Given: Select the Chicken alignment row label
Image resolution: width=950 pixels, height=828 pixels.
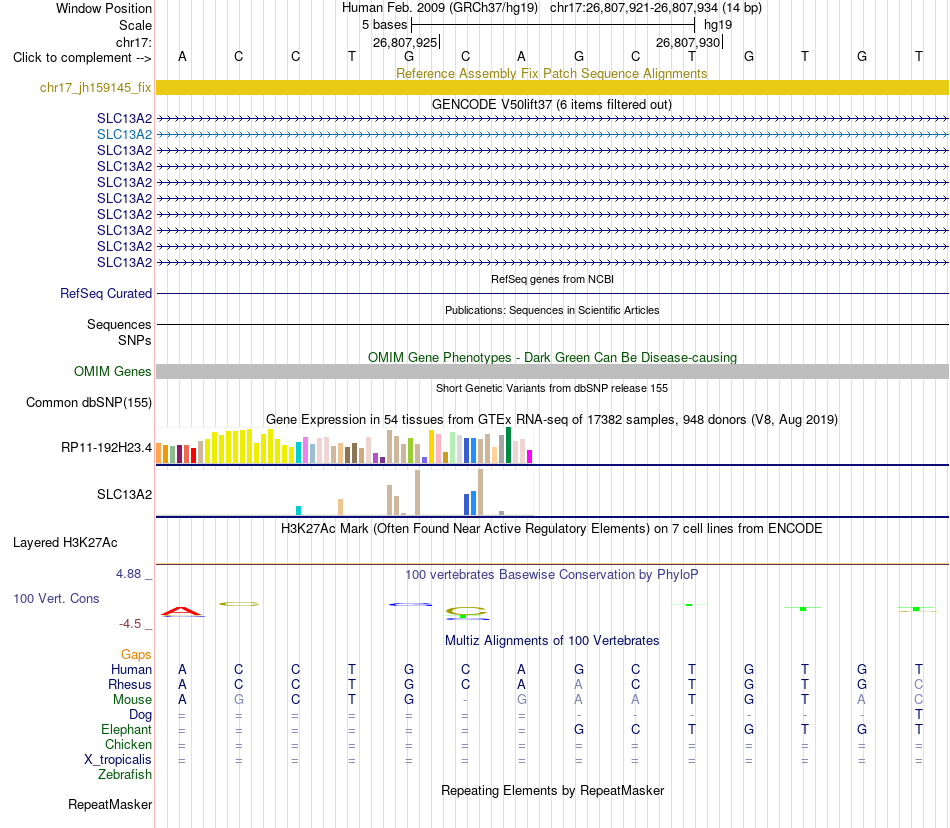Looking at the screenshot, I should point(128,744).
